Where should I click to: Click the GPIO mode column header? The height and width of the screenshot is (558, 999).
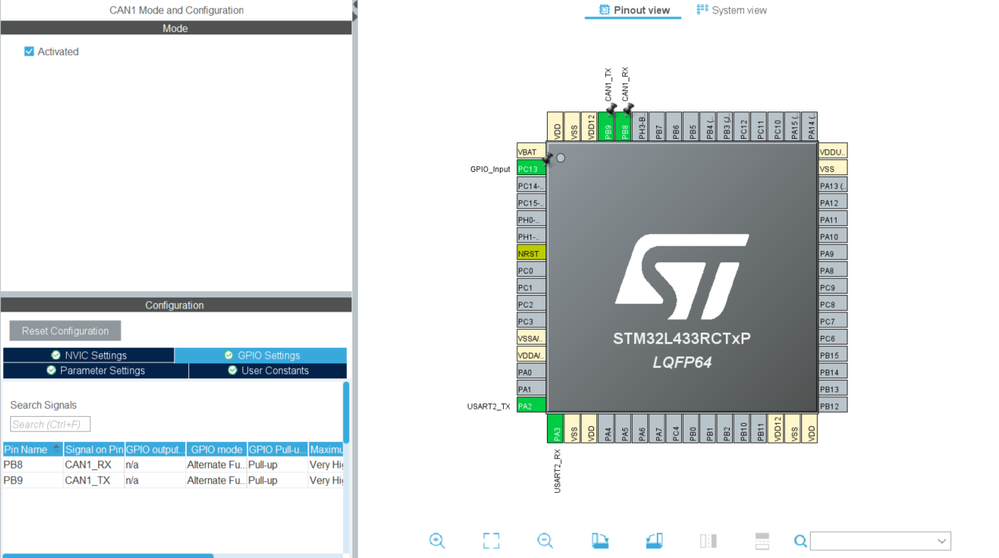pos(216,450)
